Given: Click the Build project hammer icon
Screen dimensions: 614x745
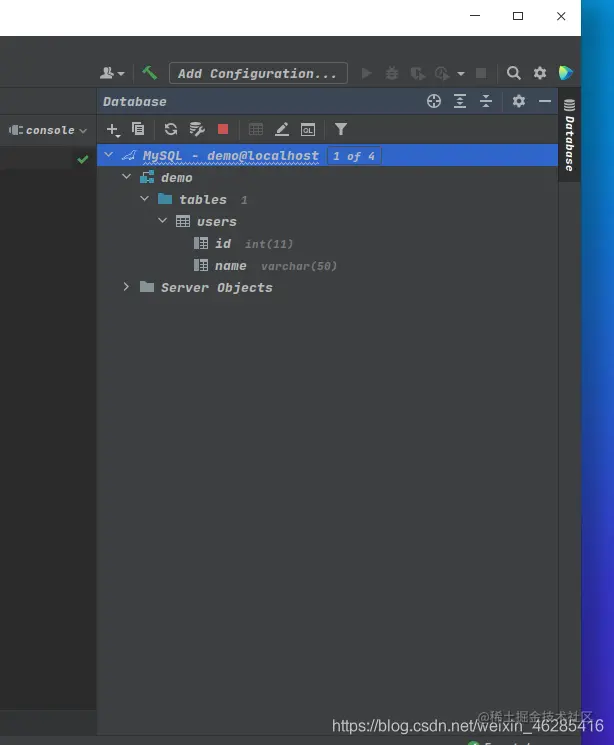Looking at the screenshot, I should (x=150, y=73).
